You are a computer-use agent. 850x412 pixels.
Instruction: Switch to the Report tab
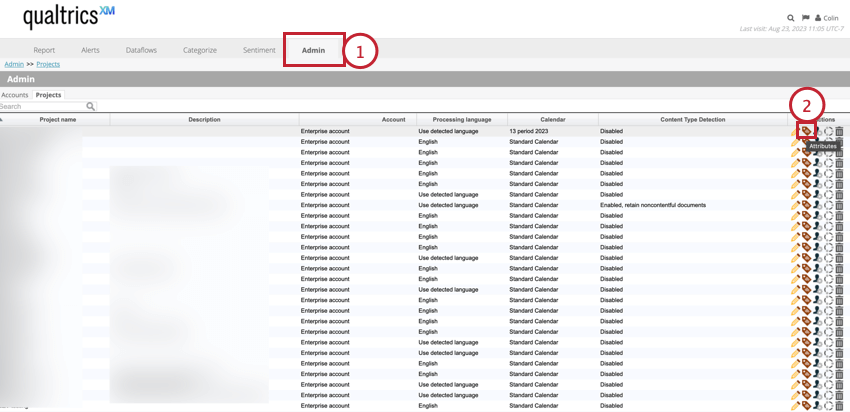[44, 50]
